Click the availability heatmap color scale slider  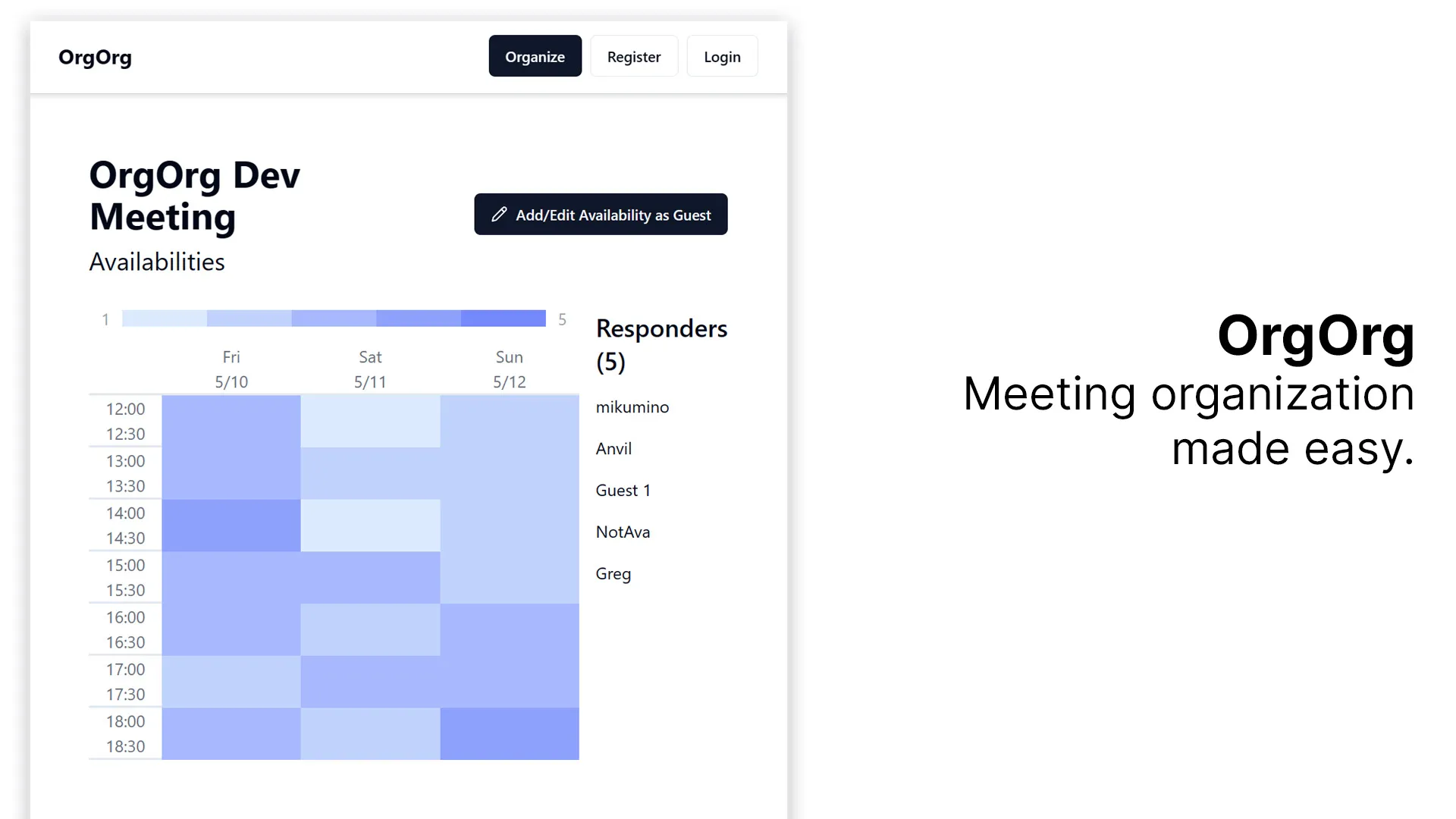[334, 318]
